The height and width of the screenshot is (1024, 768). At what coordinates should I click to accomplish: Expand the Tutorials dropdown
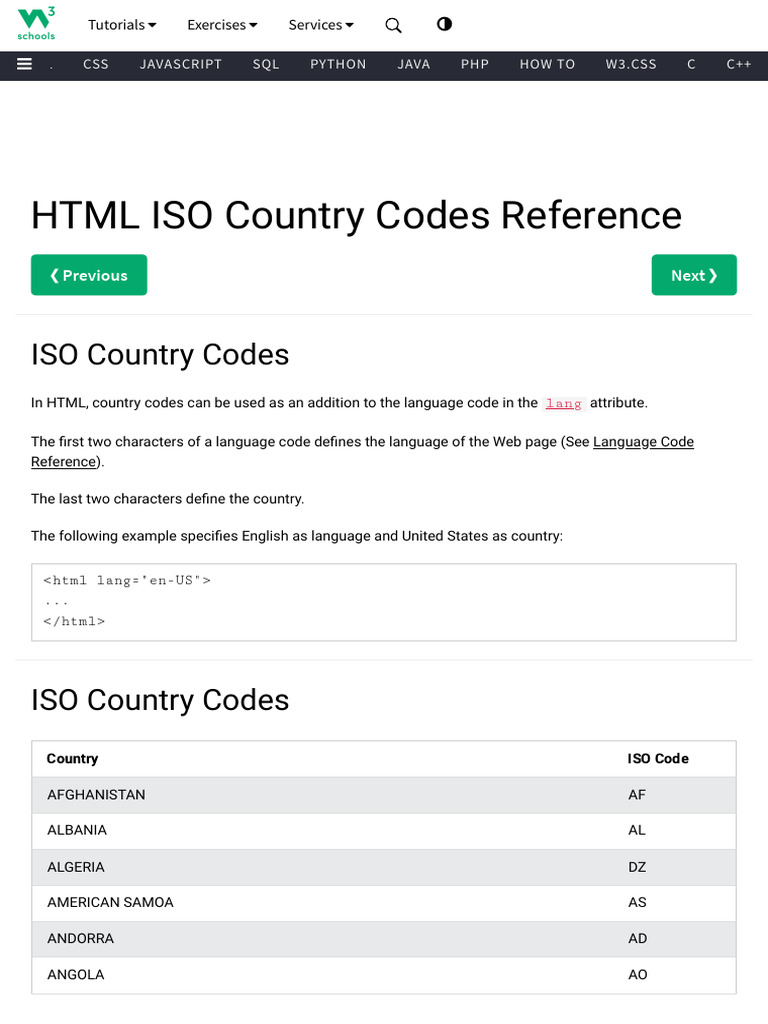tap(122, 25)
